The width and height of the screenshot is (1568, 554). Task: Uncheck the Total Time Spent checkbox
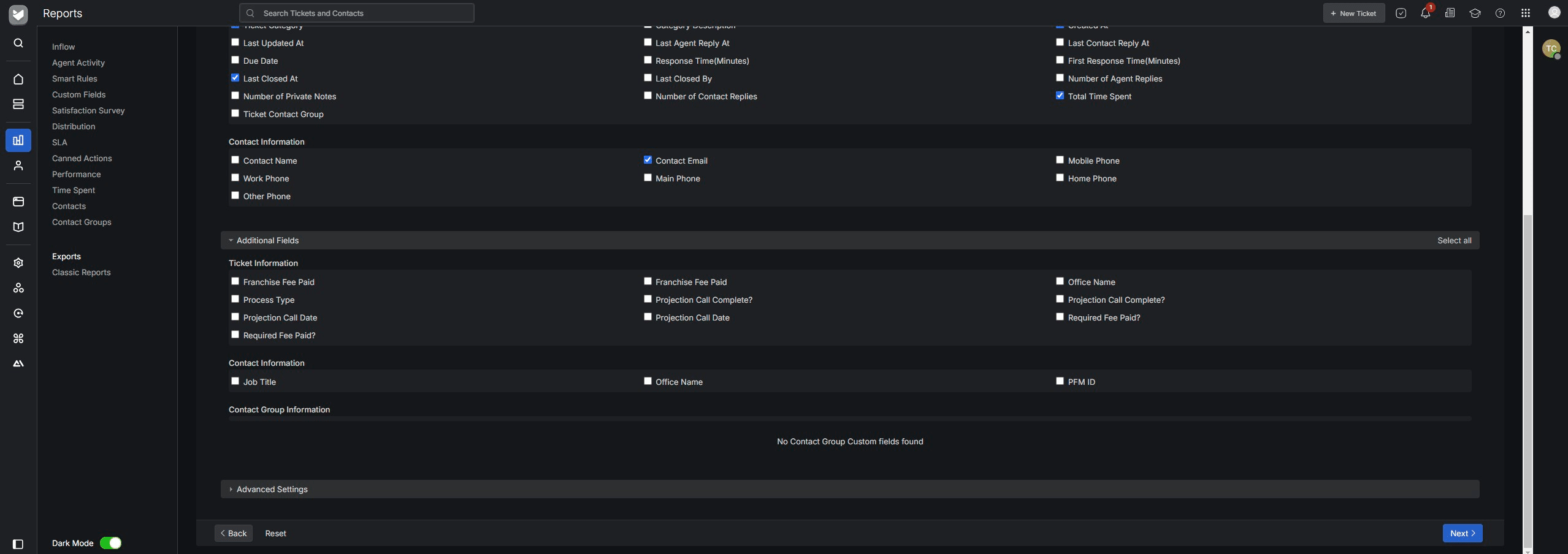(1059, 95)
